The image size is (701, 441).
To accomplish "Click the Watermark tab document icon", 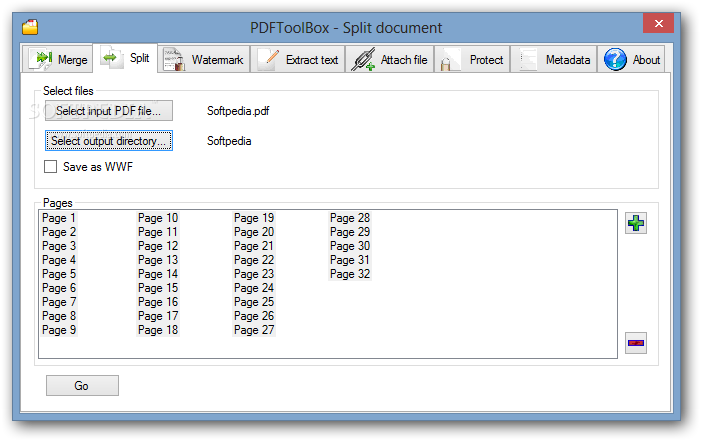I will 174,59.
